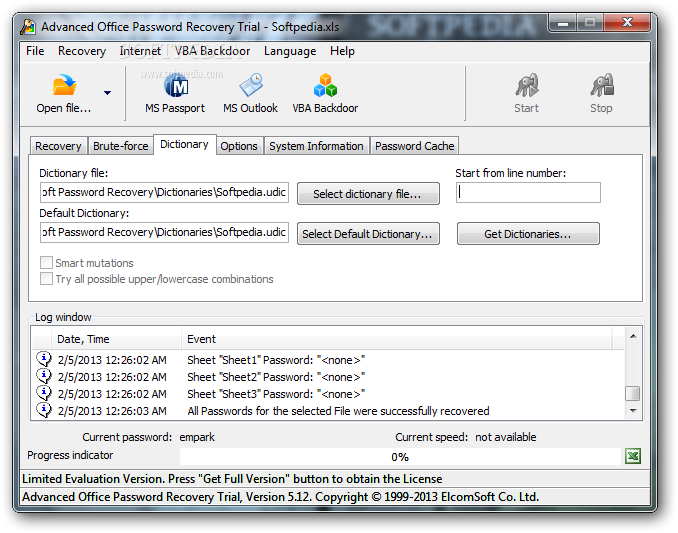Switch to the Options tab
The image size is (678, 533).
(239, 146)
